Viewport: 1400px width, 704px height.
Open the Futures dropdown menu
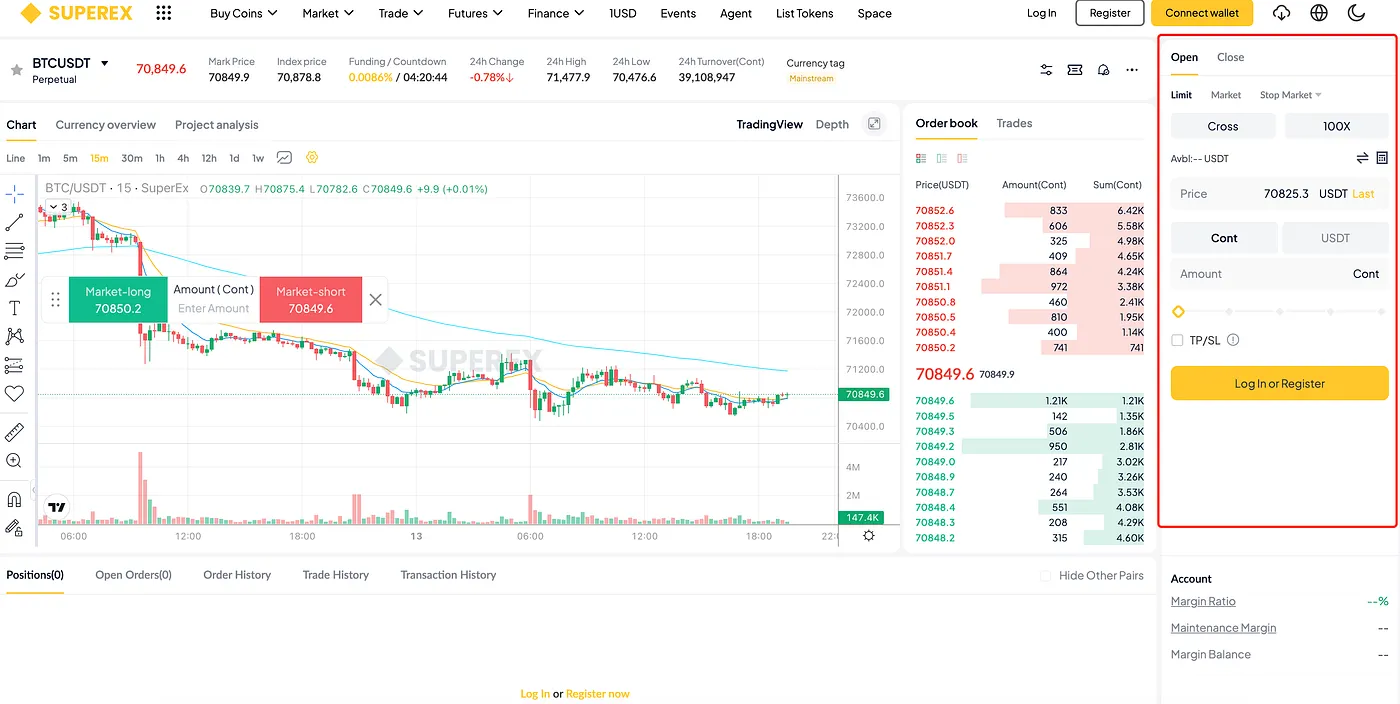(x=475, y=13)
